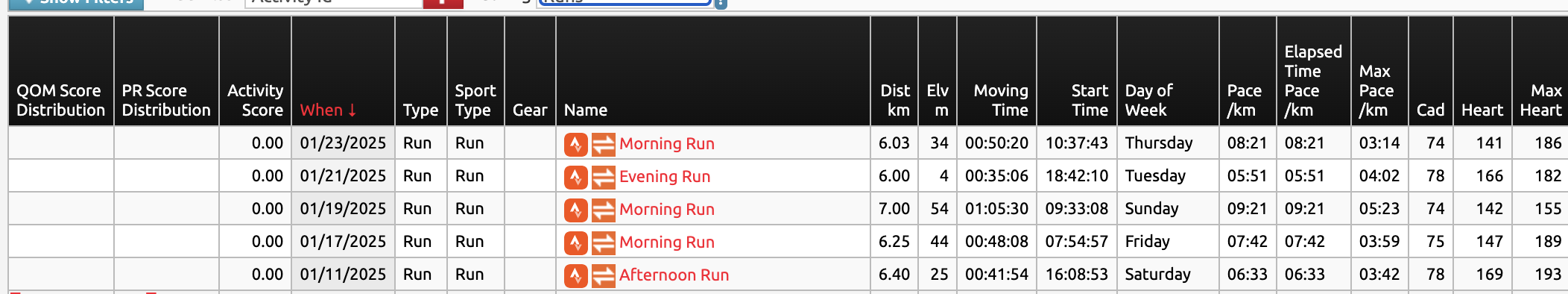Open Strava icon for 01/23/2025 Morning Run
The image size is (1568, 294).
coord(575,144)
